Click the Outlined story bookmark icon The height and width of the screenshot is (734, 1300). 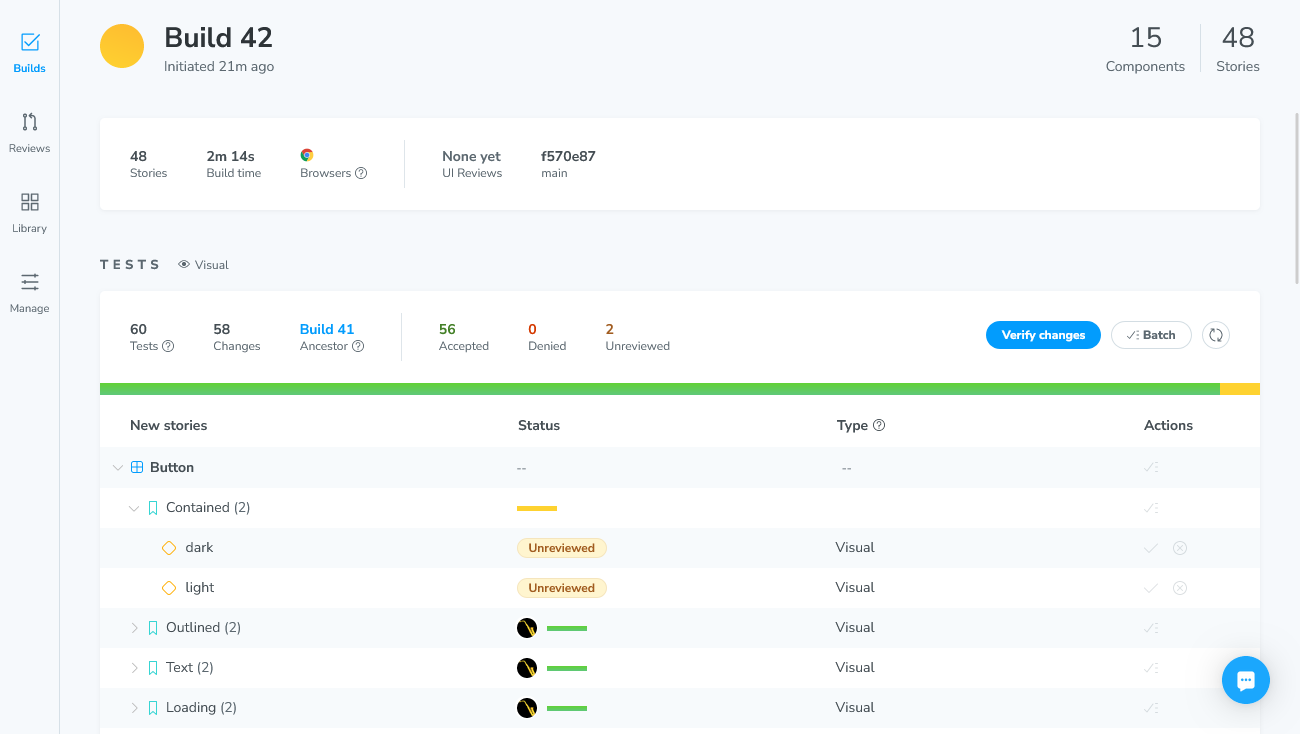coord(153,628)
